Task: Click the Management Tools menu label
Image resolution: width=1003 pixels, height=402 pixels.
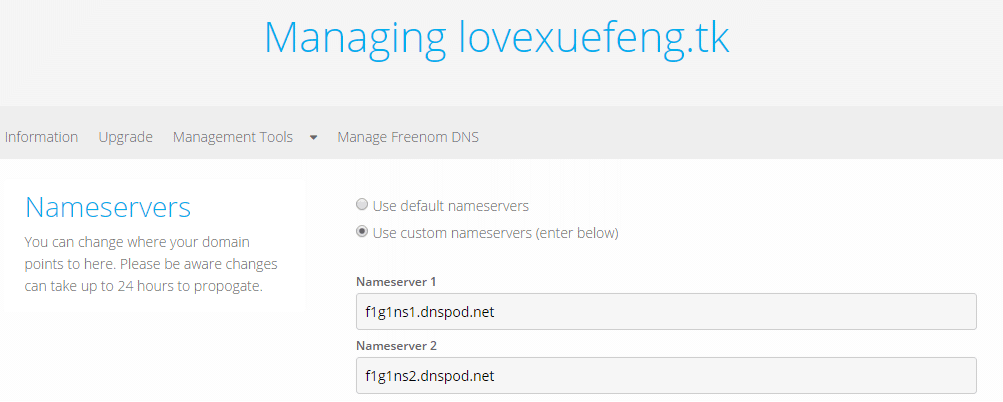Action: (x=233, y=137)
